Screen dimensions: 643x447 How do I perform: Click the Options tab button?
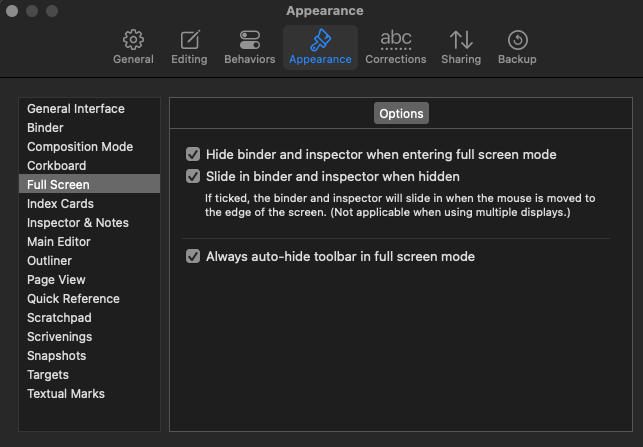click(x=401, y=114)
